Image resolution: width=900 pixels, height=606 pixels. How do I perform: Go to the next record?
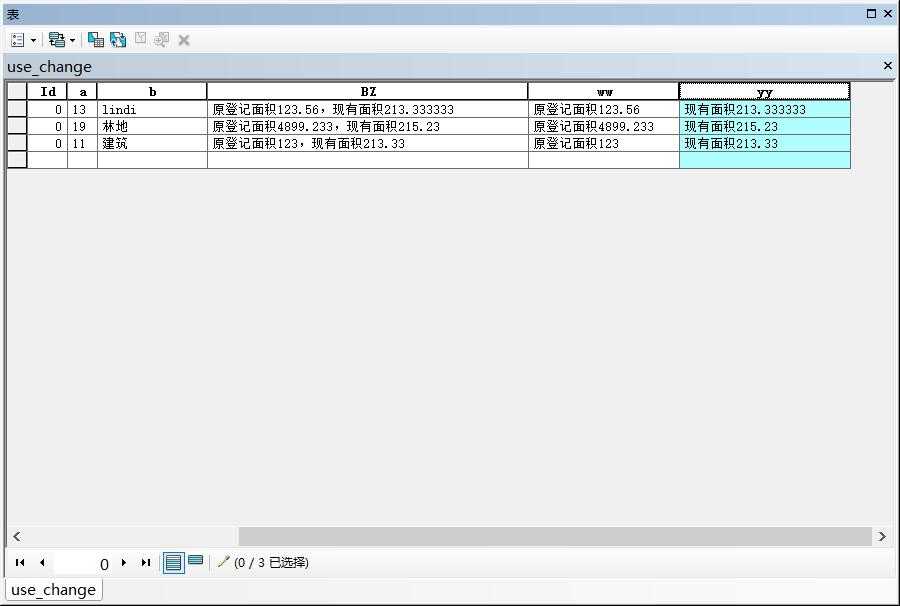(x=123, y=562)
